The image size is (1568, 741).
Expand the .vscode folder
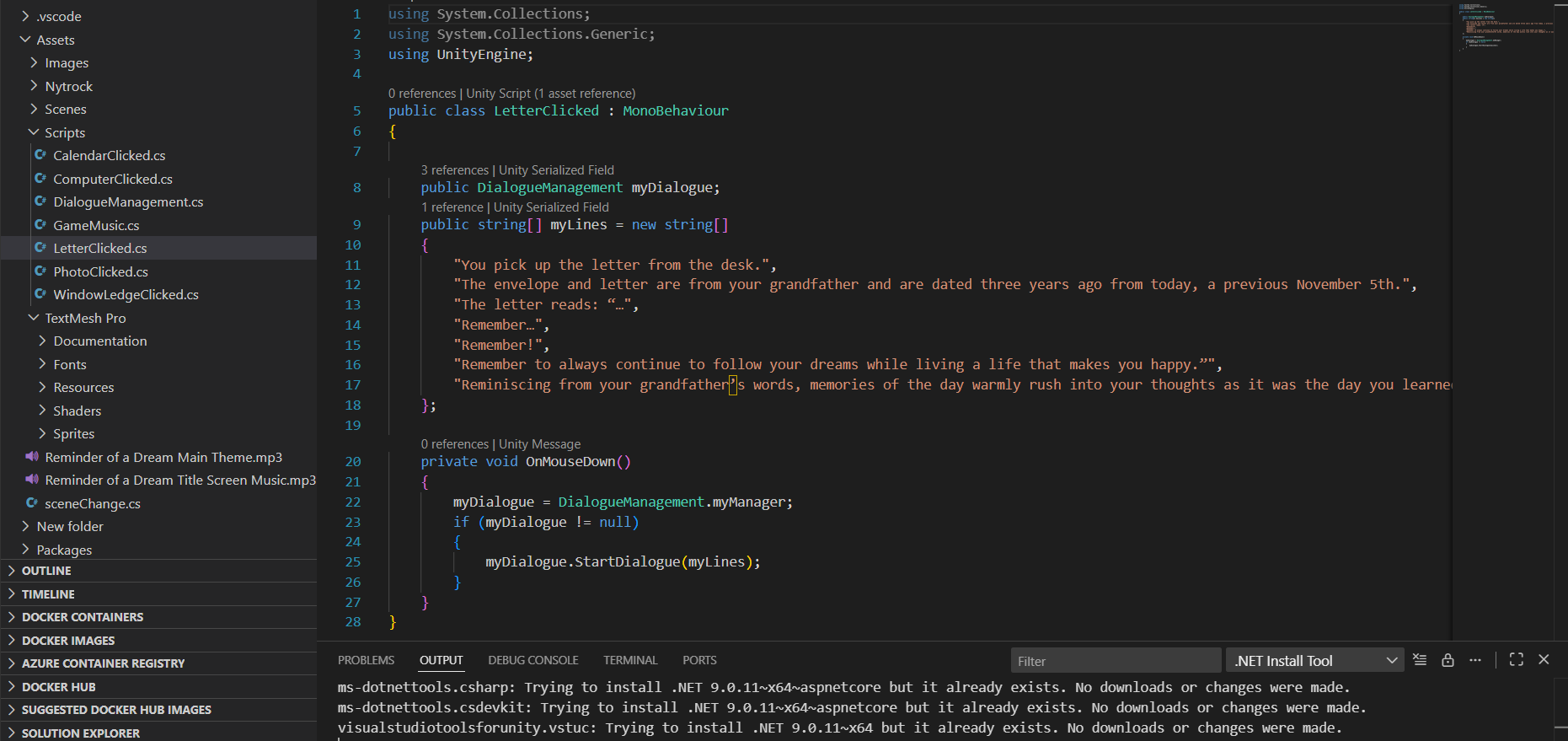25,16
